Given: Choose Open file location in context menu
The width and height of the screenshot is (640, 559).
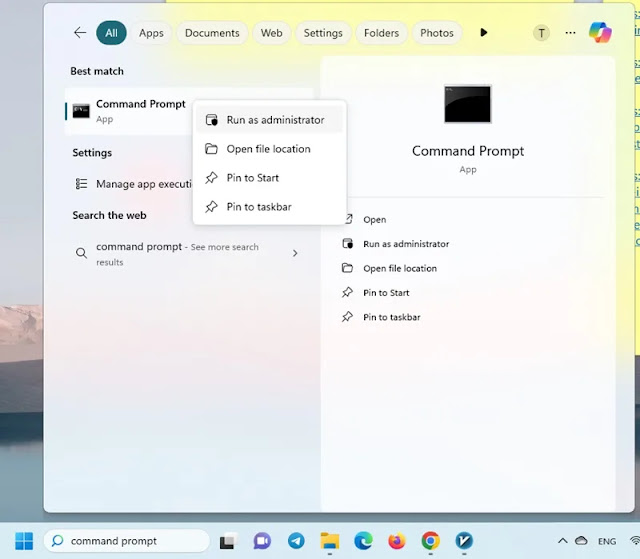Looking at the screenshot, I should click(x=269, y=149).
